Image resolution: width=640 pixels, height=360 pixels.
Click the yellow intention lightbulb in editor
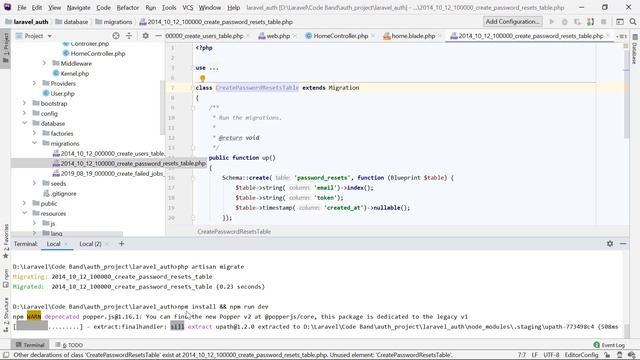pyautogui.click(x=202, y=78)
